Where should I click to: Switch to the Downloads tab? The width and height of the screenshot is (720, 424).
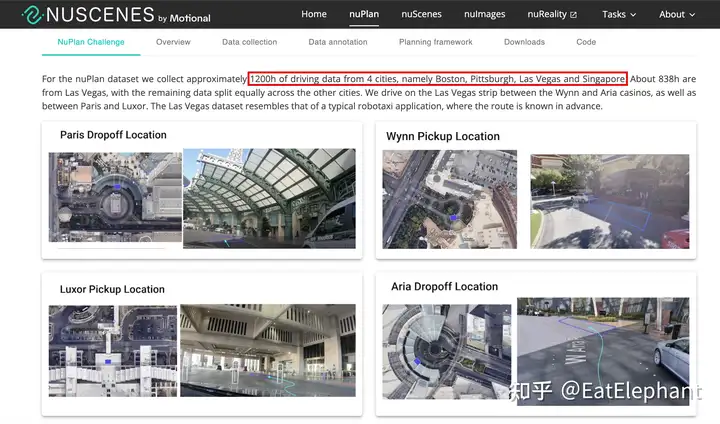click(524, 42)
